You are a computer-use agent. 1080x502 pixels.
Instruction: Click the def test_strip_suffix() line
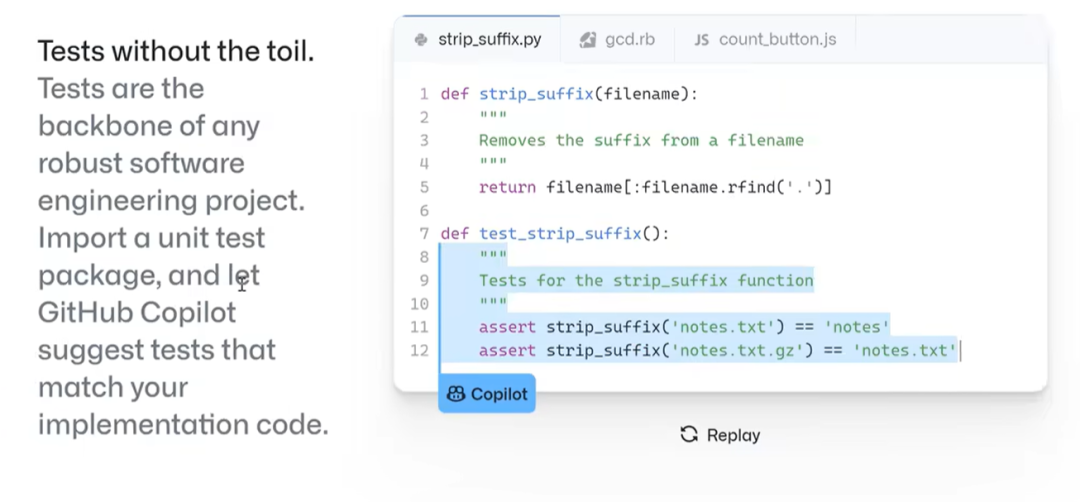click(554, 234)
